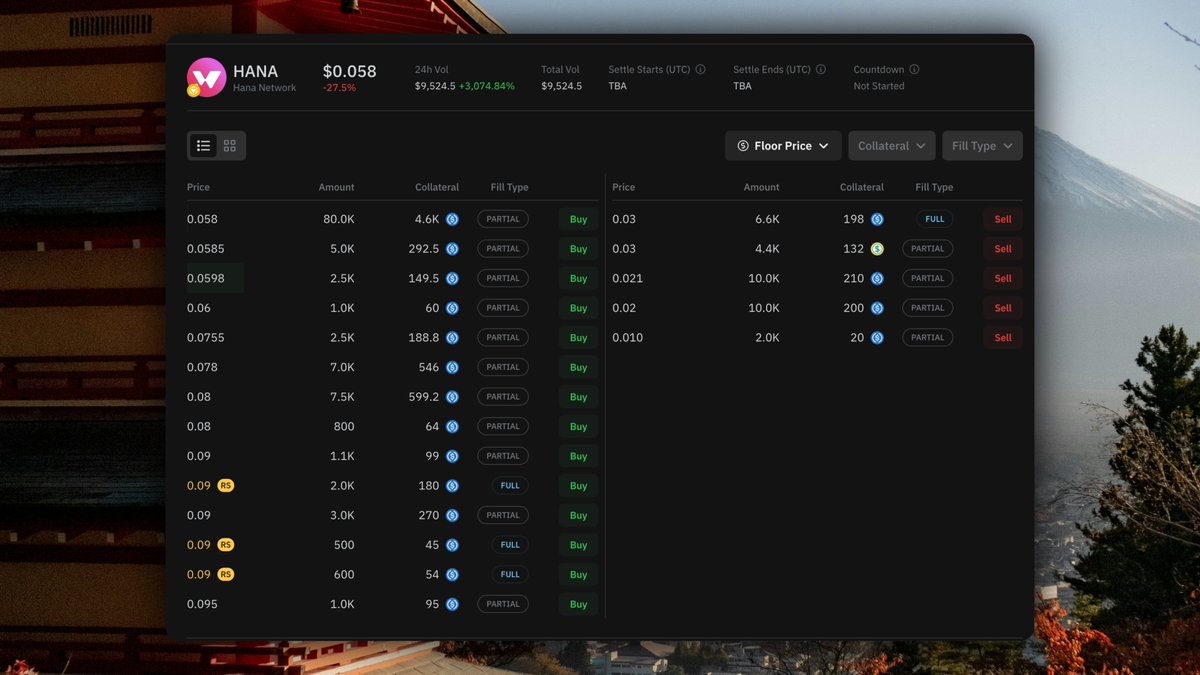Click the +3,074.84% volume change
Screen dimensions: 1200x675
pyautogui.click(x=487, y=86)
